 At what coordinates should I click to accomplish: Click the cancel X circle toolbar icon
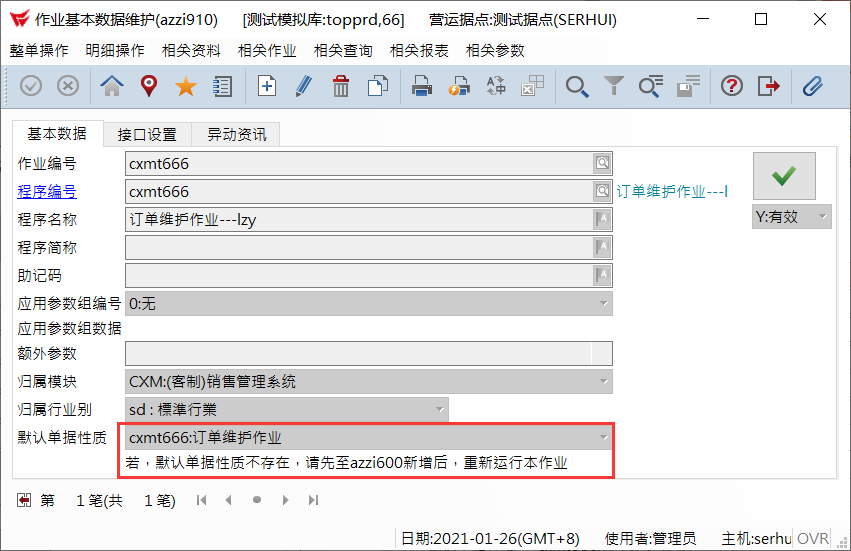68,86
